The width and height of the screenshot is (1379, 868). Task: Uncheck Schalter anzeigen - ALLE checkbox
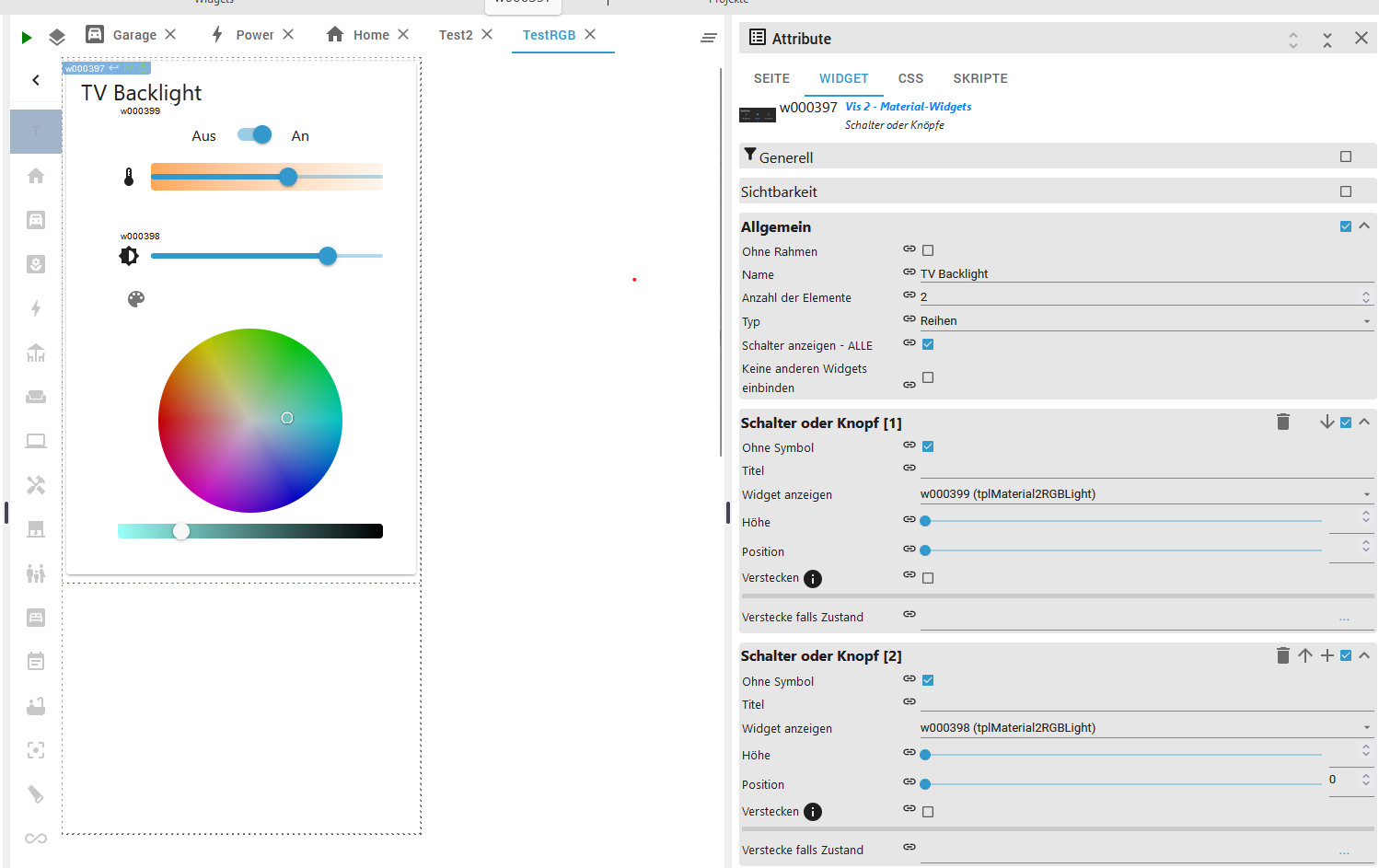click(x=928, y=344)
